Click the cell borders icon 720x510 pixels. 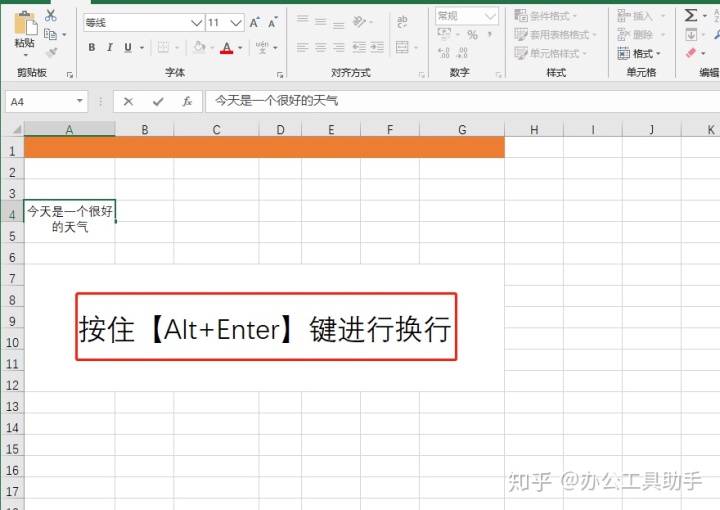coord(163,47)
